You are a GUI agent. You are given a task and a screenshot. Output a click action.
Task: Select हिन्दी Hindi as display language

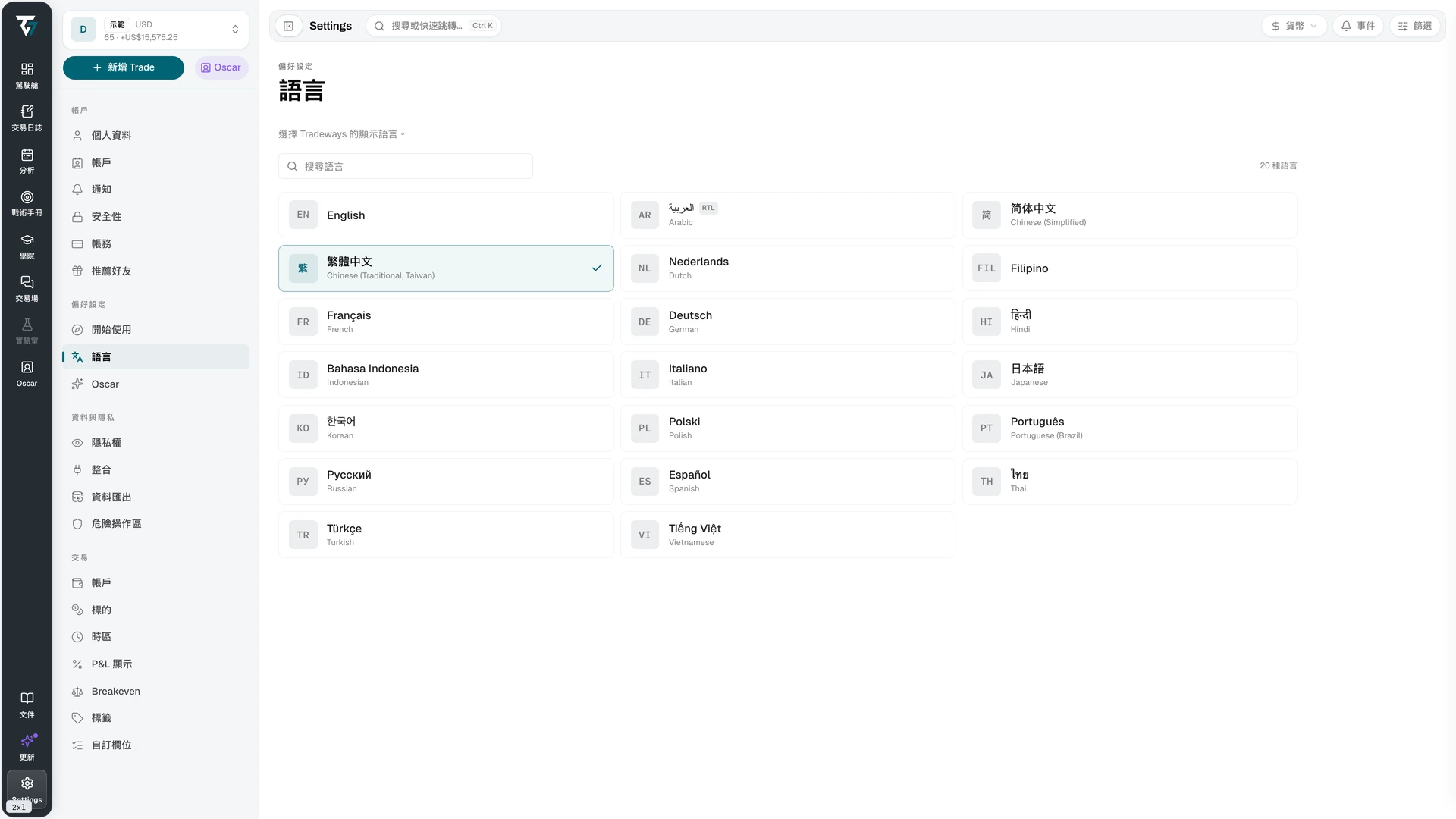[1130, 322]
